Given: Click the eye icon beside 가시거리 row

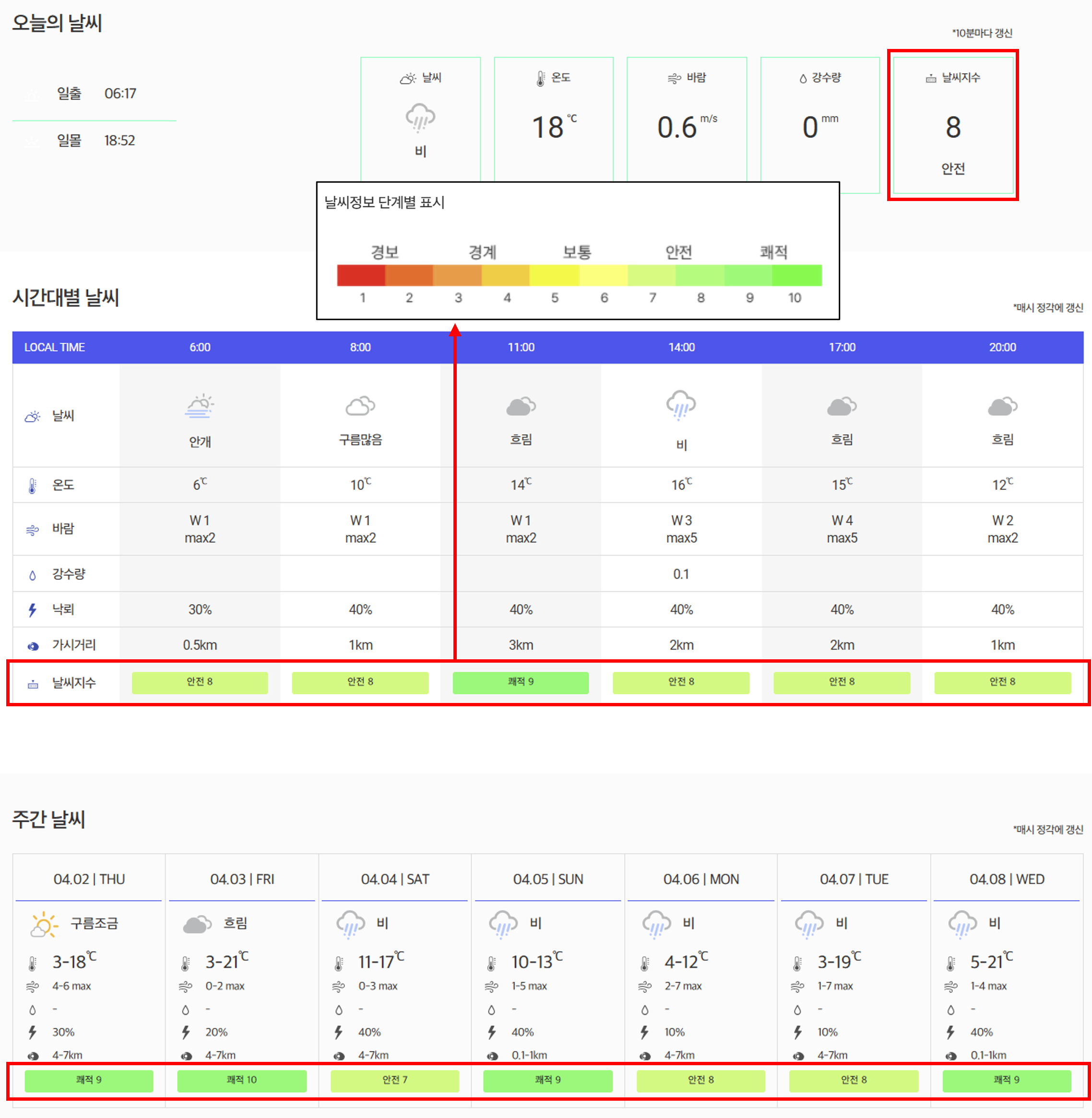Looking at the screenshot, I should (33, 646).
